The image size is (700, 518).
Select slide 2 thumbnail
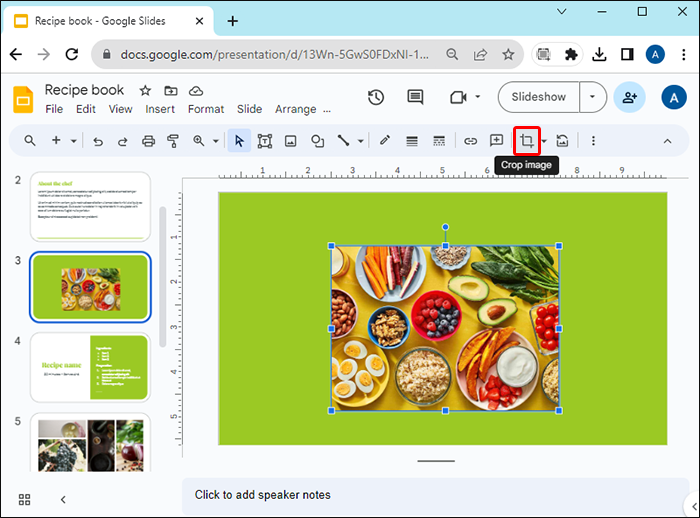tap(90, 207)
